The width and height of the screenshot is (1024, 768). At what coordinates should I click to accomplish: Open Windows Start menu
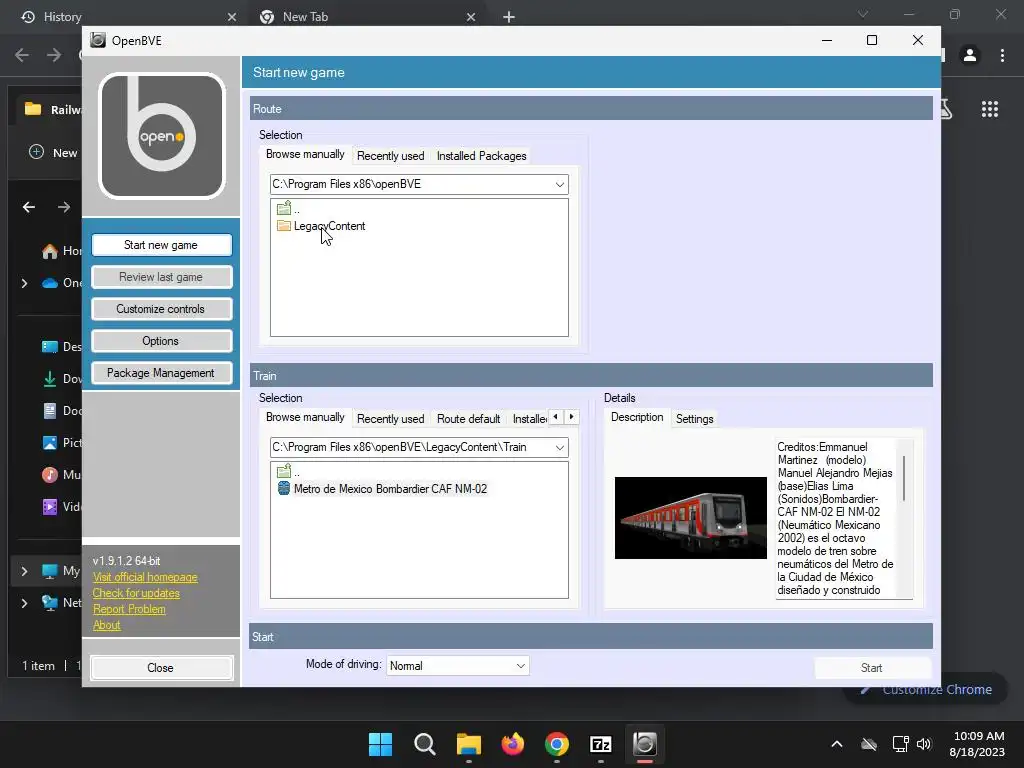point(380,744)
